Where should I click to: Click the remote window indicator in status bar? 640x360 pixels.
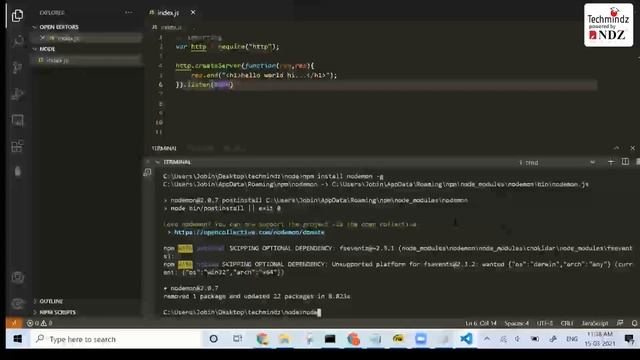coord(14,323)
